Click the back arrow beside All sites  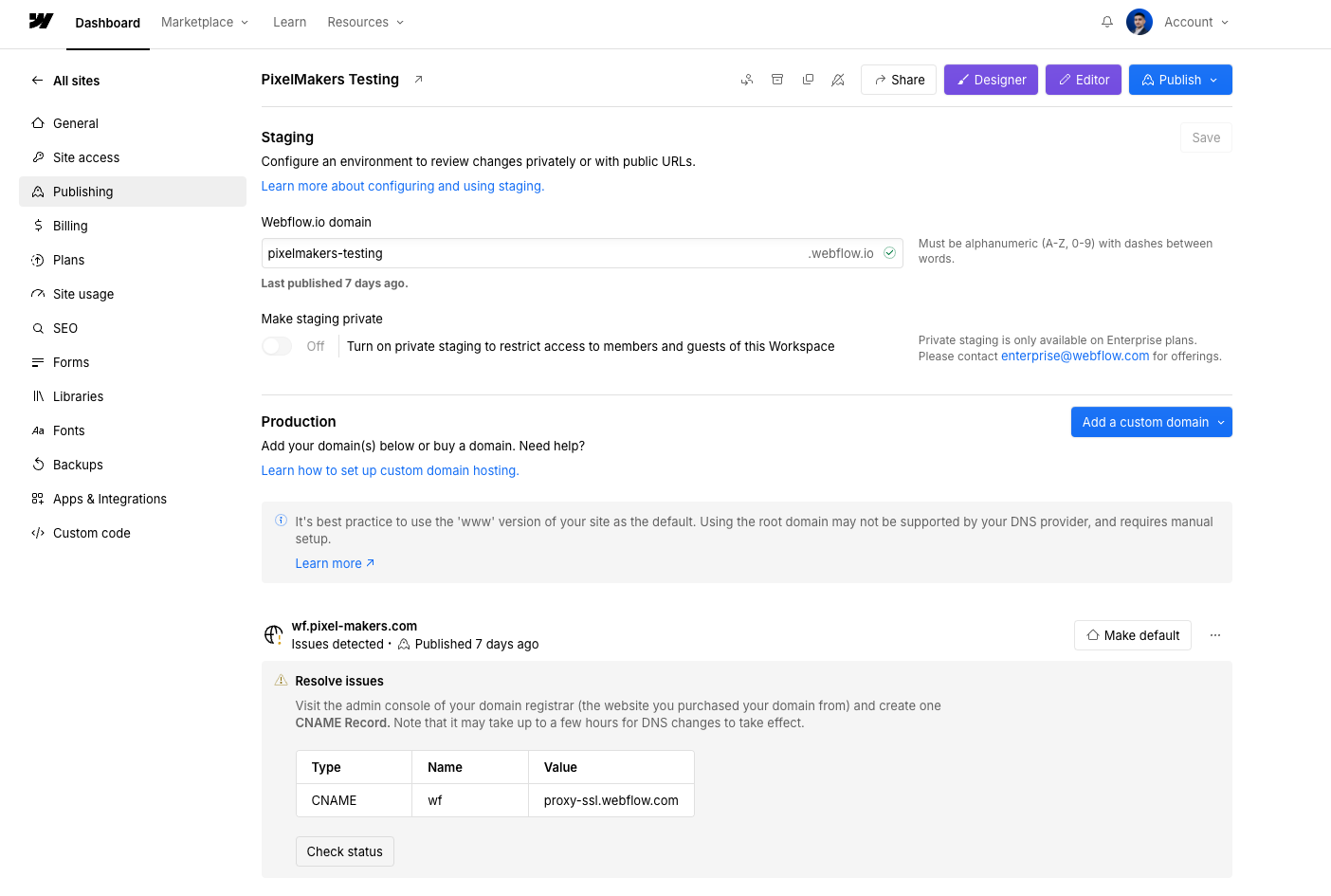(x=37, y=81)
